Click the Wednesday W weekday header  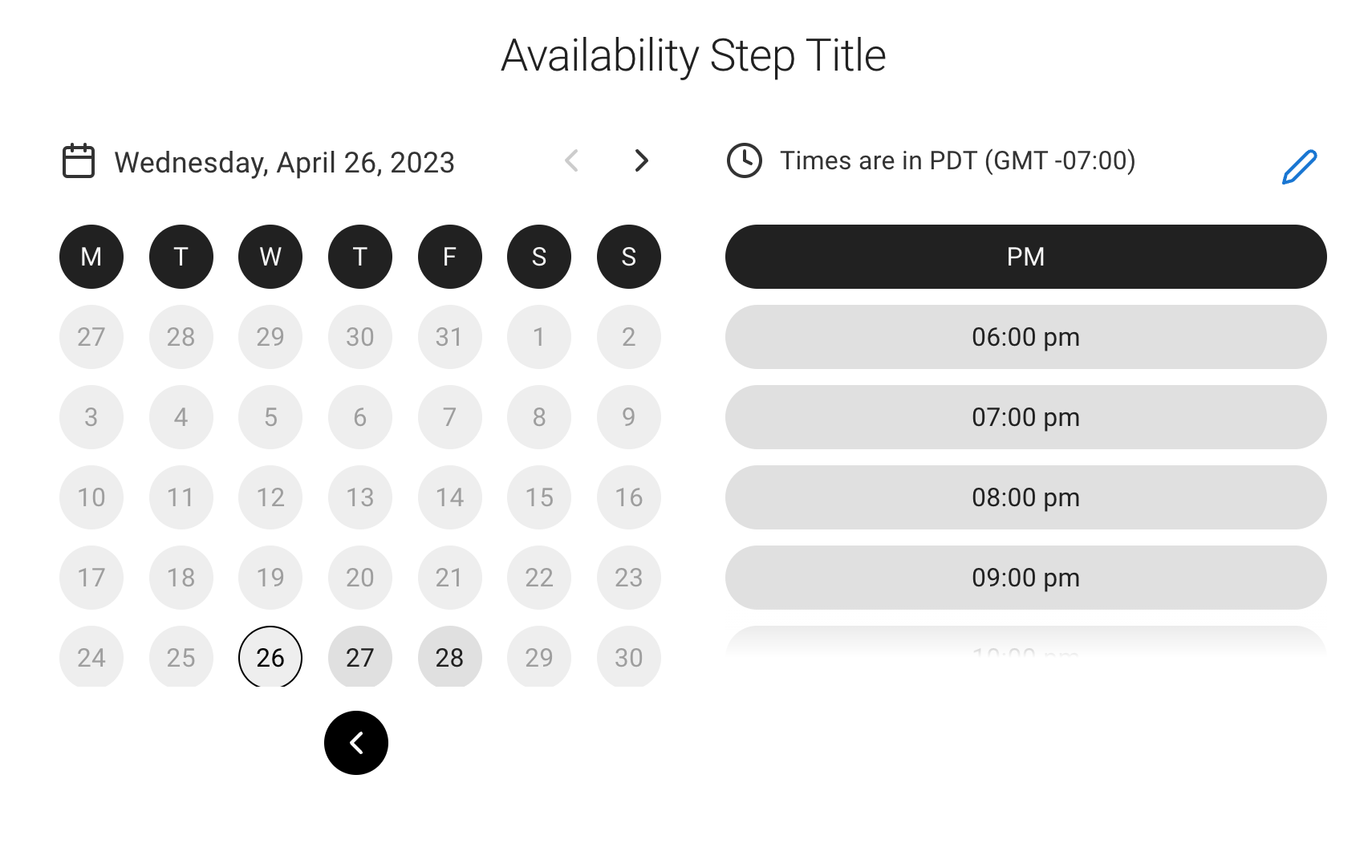(270, 257)
